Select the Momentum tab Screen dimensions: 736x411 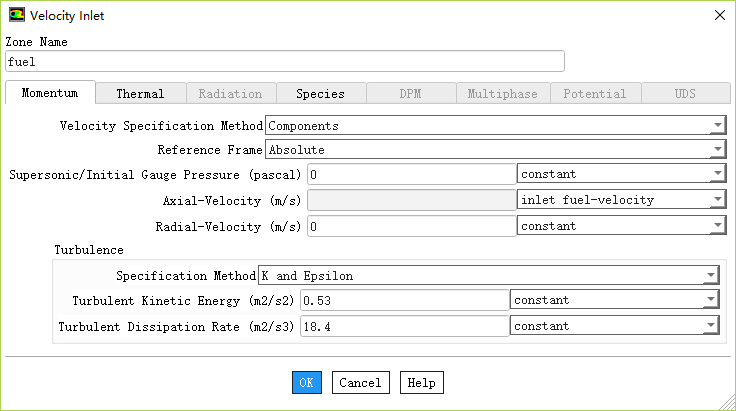click(50, 93)
